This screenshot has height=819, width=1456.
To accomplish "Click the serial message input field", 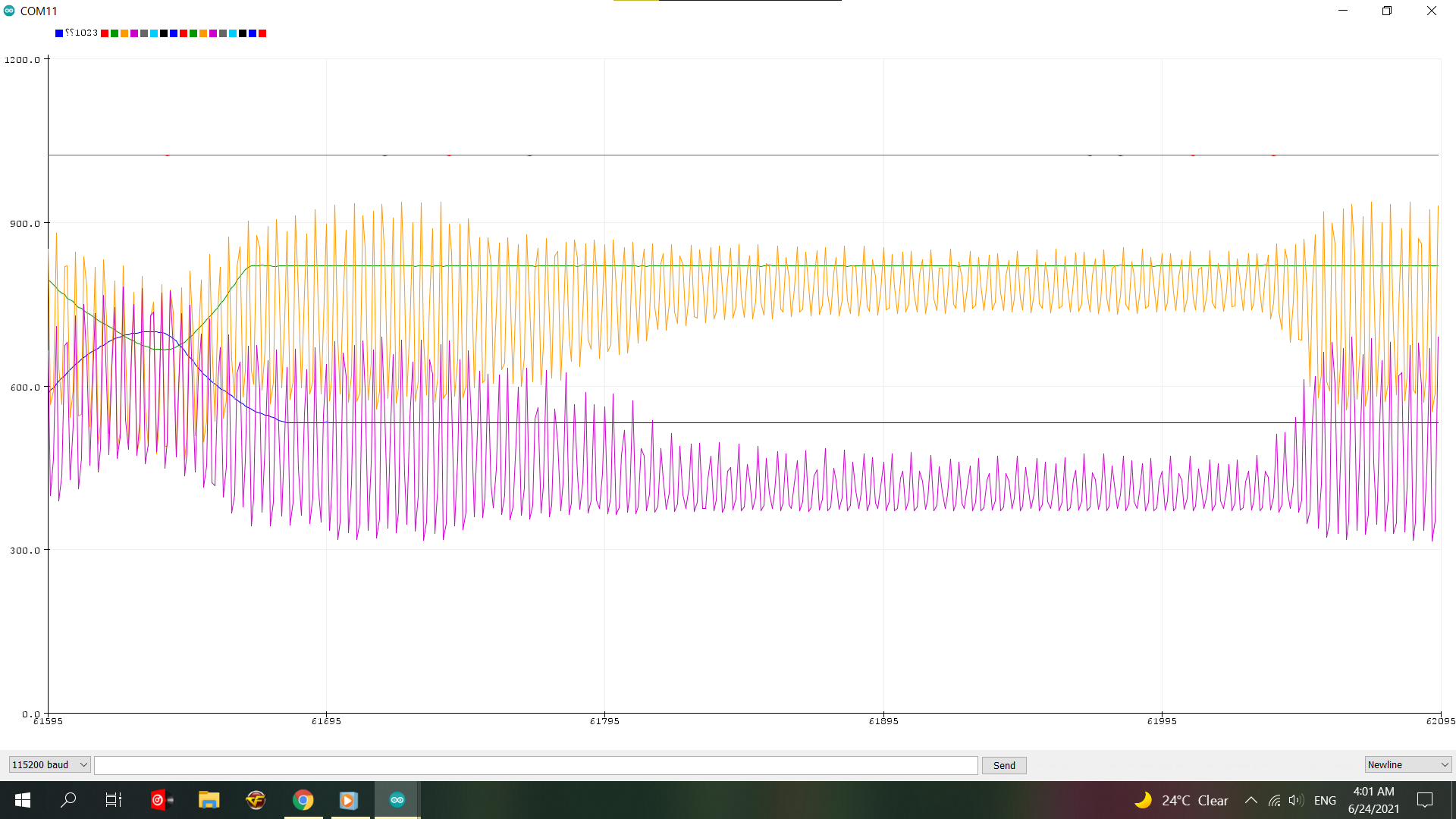I will click(535, 765).
